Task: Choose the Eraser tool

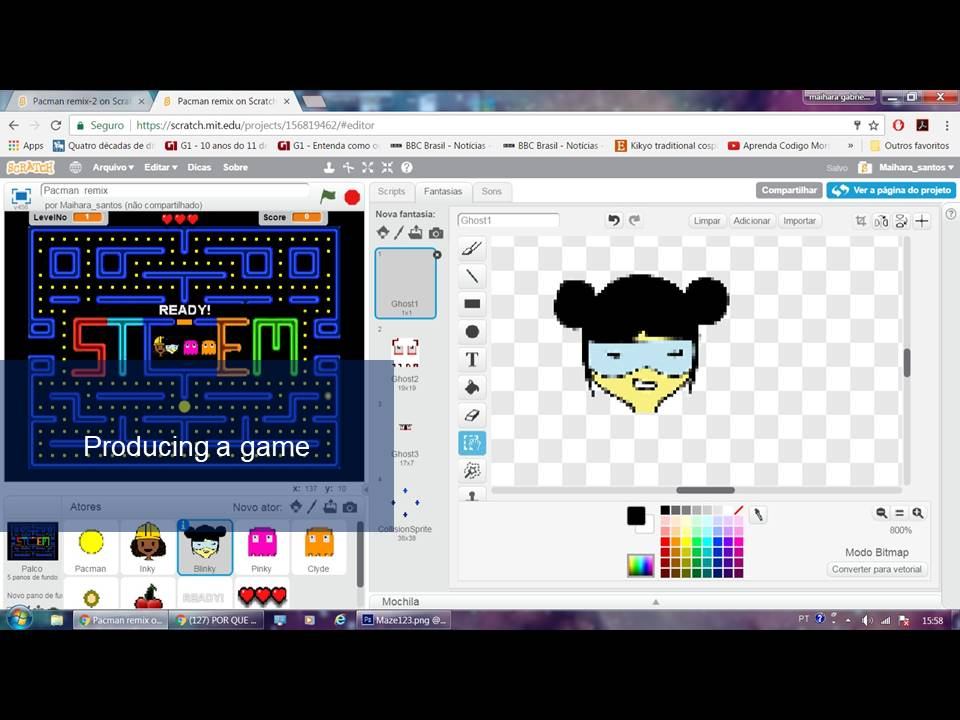Action: tap(472, 415)
